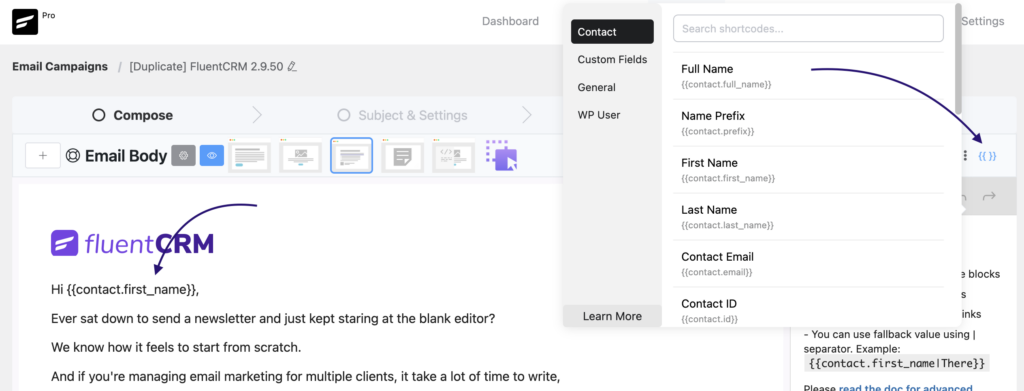The image size is (1024, 391).
Task: Choose the plain note template thumbnail
Action: (402, 156)
